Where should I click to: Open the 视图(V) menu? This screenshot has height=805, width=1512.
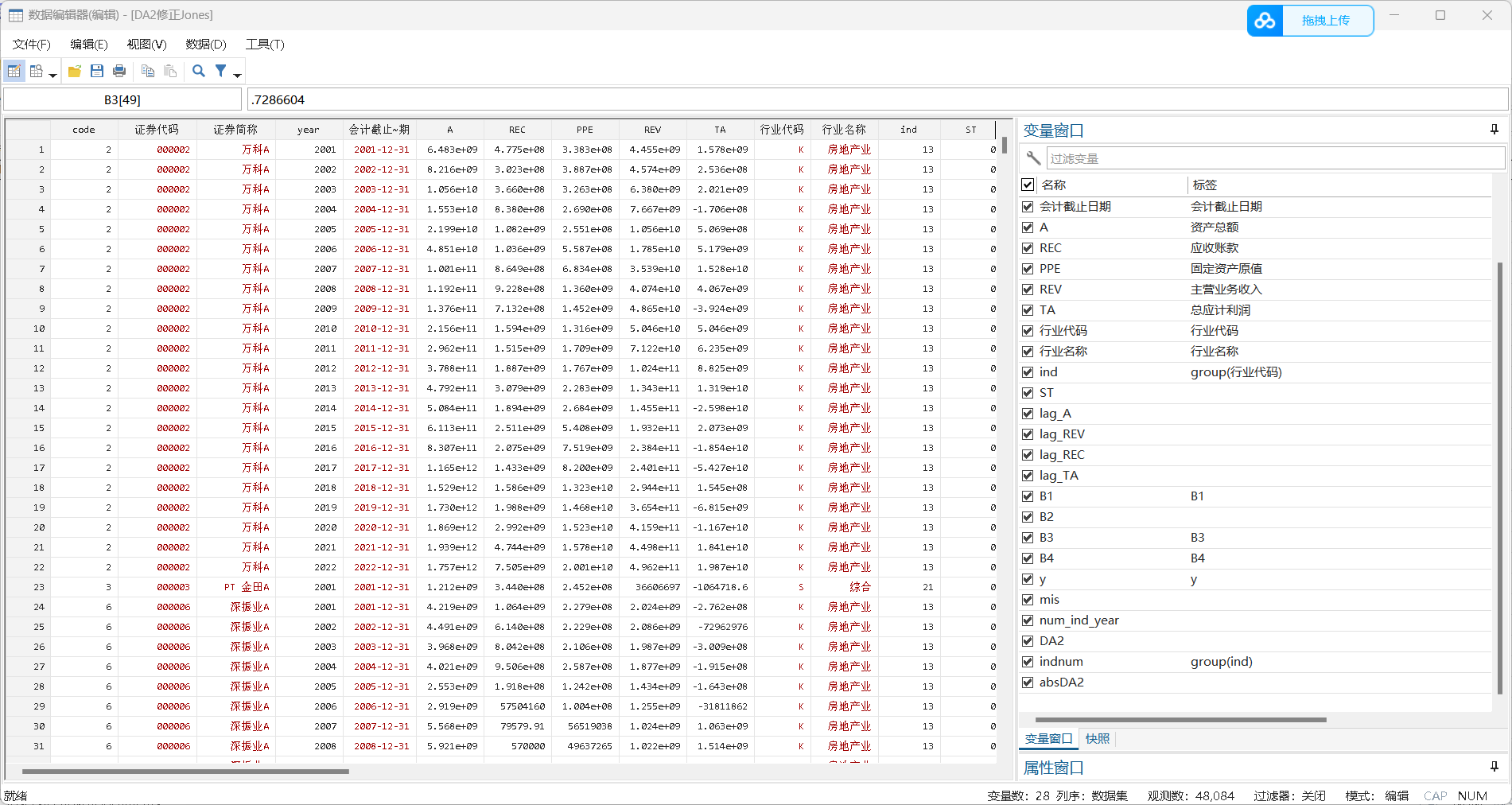(x=147, y=45)
